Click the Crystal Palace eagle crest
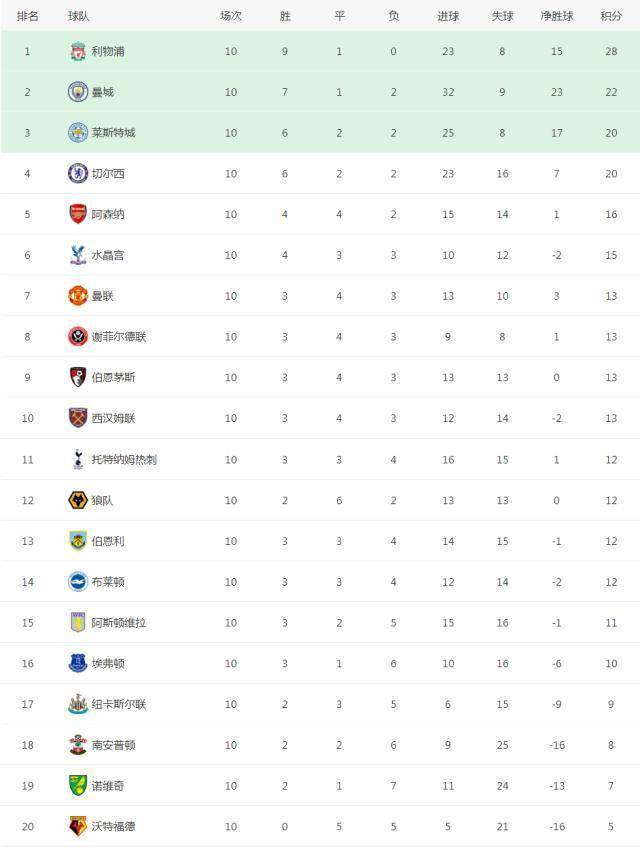 (x=78, y=255)
